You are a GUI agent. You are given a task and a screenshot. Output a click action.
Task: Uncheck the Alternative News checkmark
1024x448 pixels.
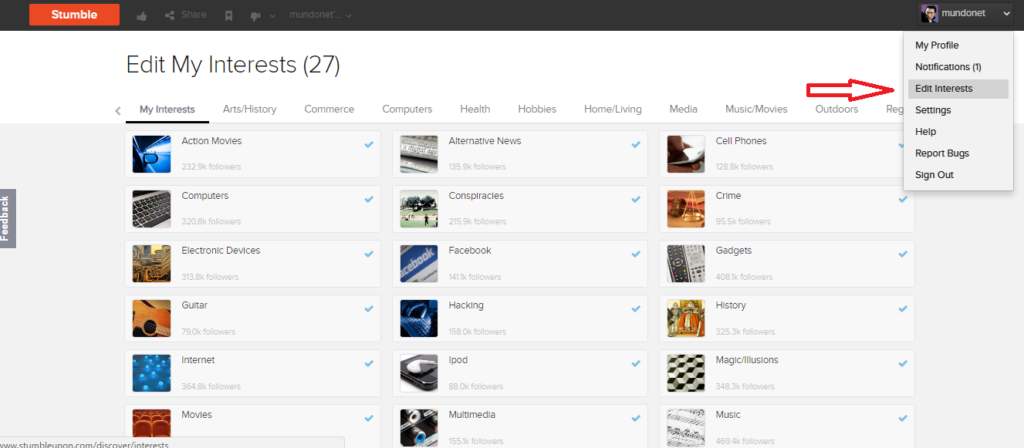tap(636, 144)
